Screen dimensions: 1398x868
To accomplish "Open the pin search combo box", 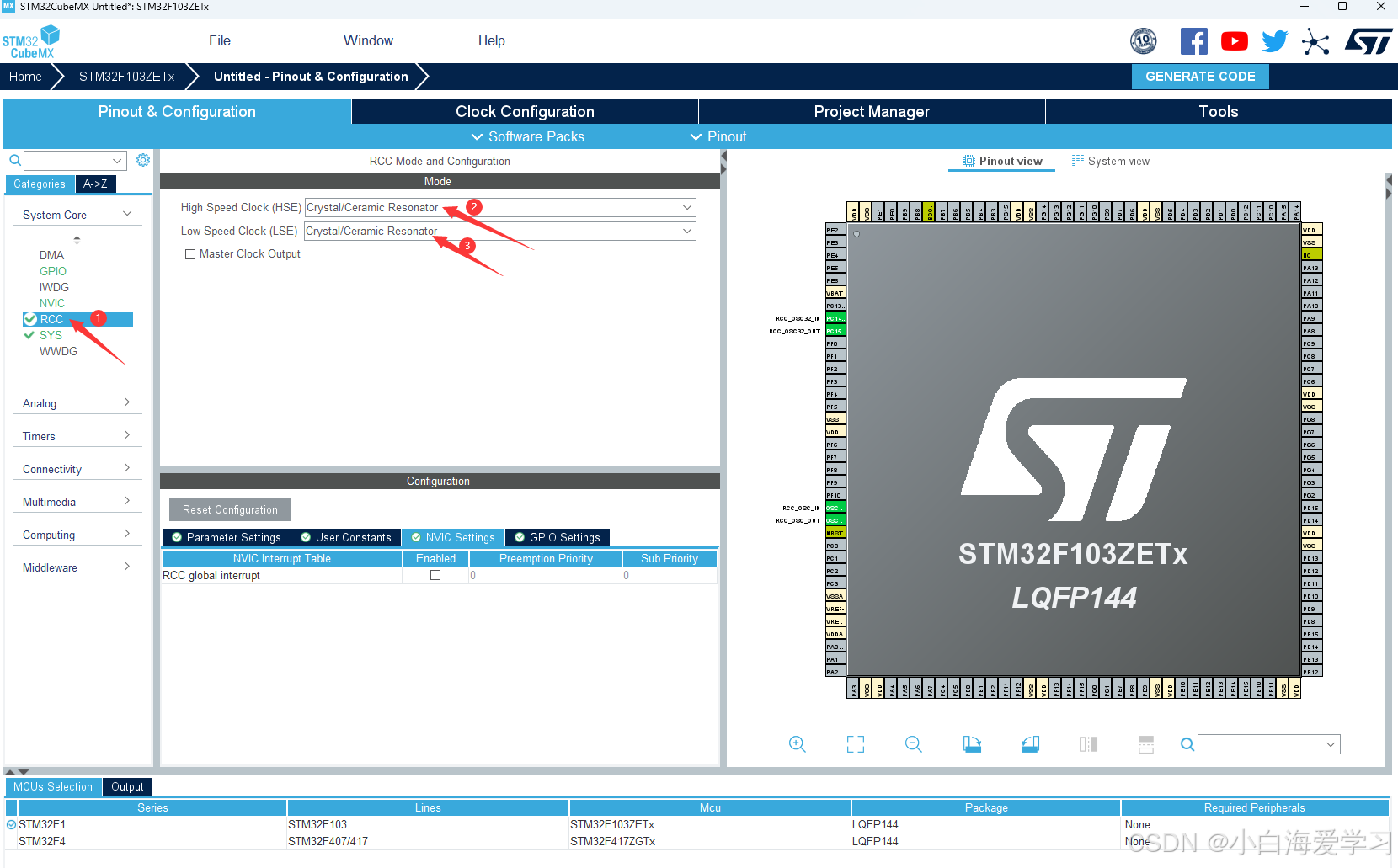I will point(1269,744).
